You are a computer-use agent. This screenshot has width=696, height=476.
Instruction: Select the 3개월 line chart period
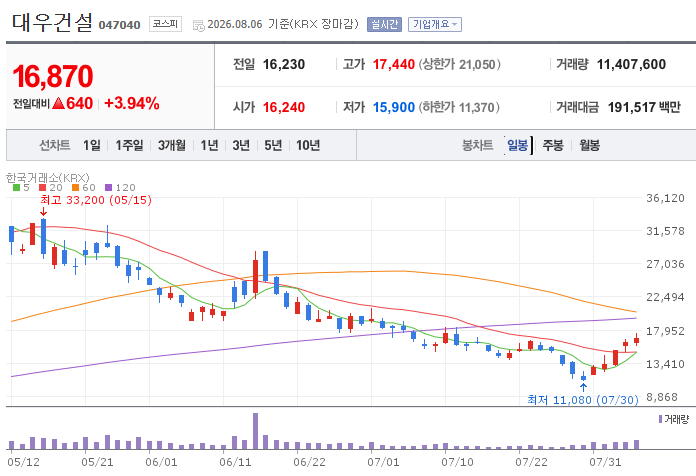[172, 145]
